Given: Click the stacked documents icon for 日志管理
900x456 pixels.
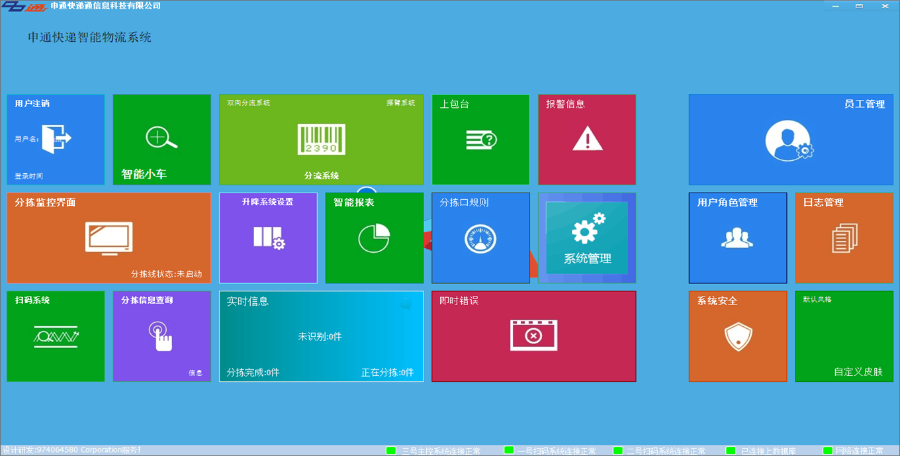Looking at the screenshot, I should click(845, 238).
